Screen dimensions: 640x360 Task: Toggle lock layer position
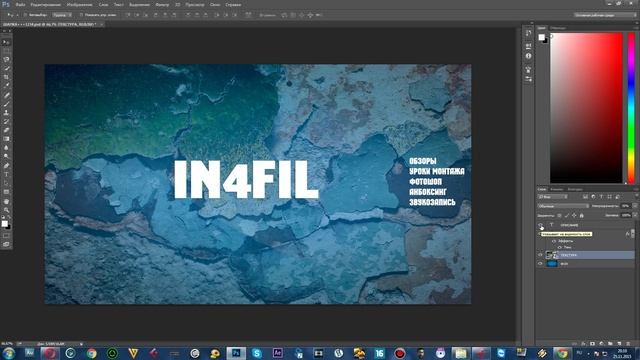(574, 216)
